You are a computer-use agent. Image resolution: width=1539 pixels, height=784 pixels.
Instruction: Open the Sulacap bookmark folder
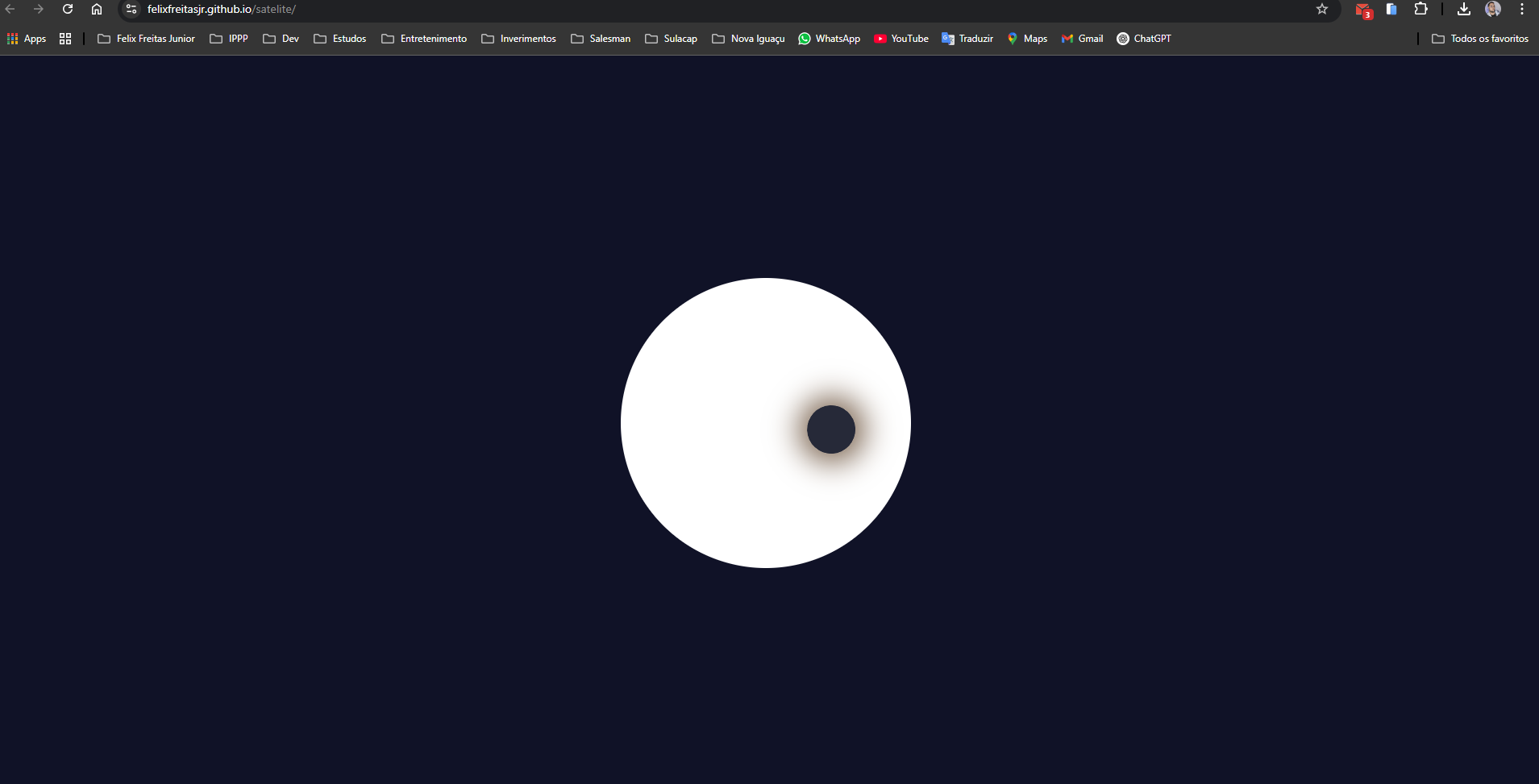[671, 39]
